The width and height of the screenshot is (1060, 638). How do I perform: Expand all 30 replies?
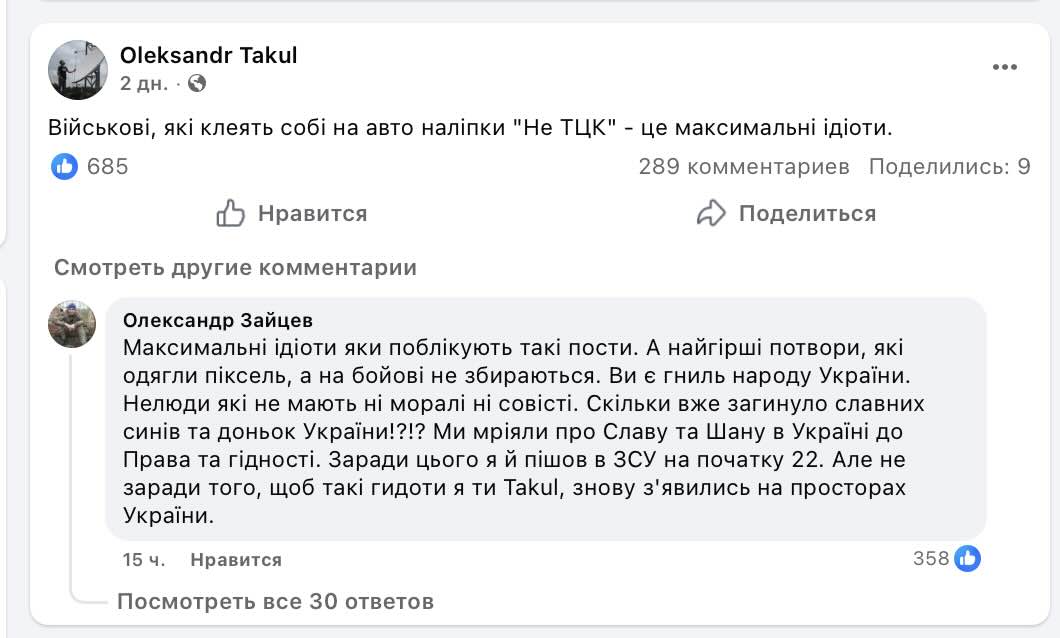point(275,602)
